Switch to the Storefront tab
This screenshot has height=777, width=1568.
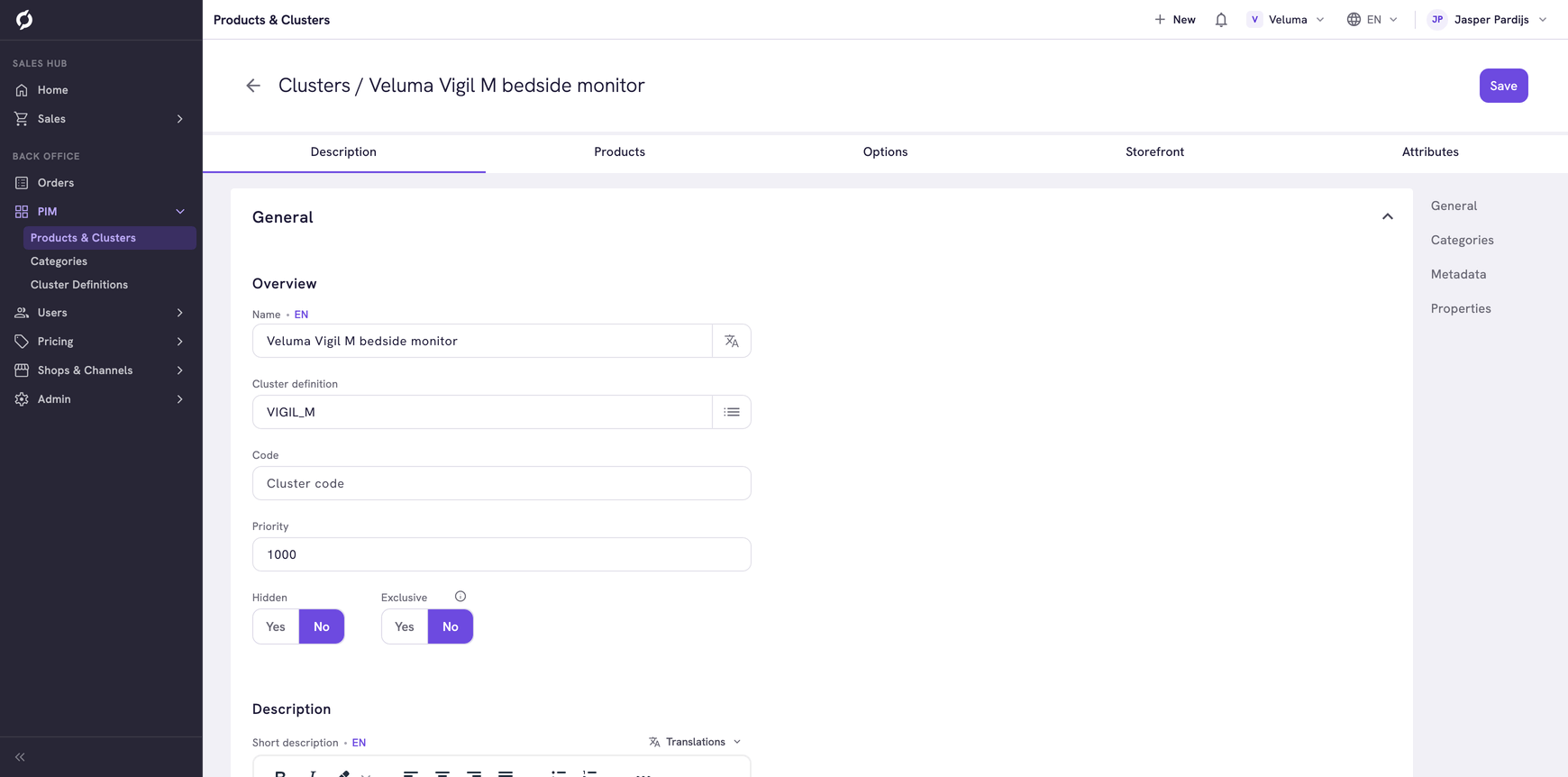point(1154,151)
